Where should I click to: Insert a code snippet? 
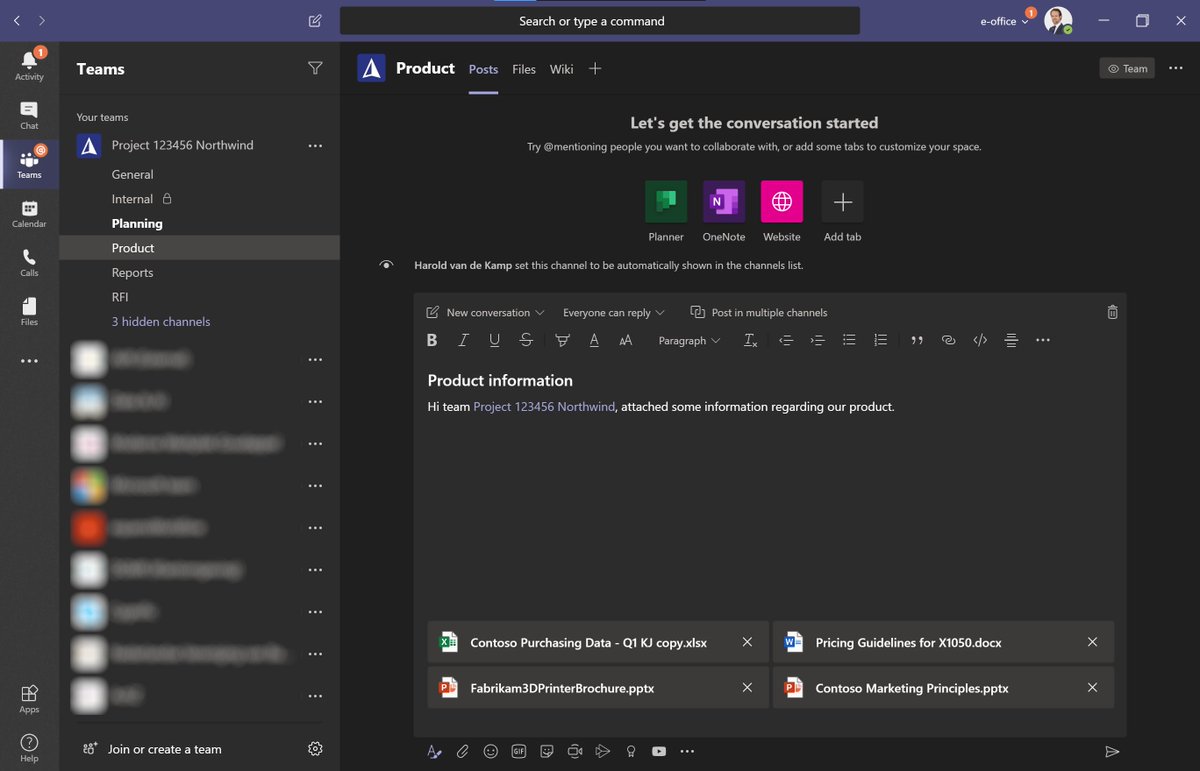[x=980, y=340]
